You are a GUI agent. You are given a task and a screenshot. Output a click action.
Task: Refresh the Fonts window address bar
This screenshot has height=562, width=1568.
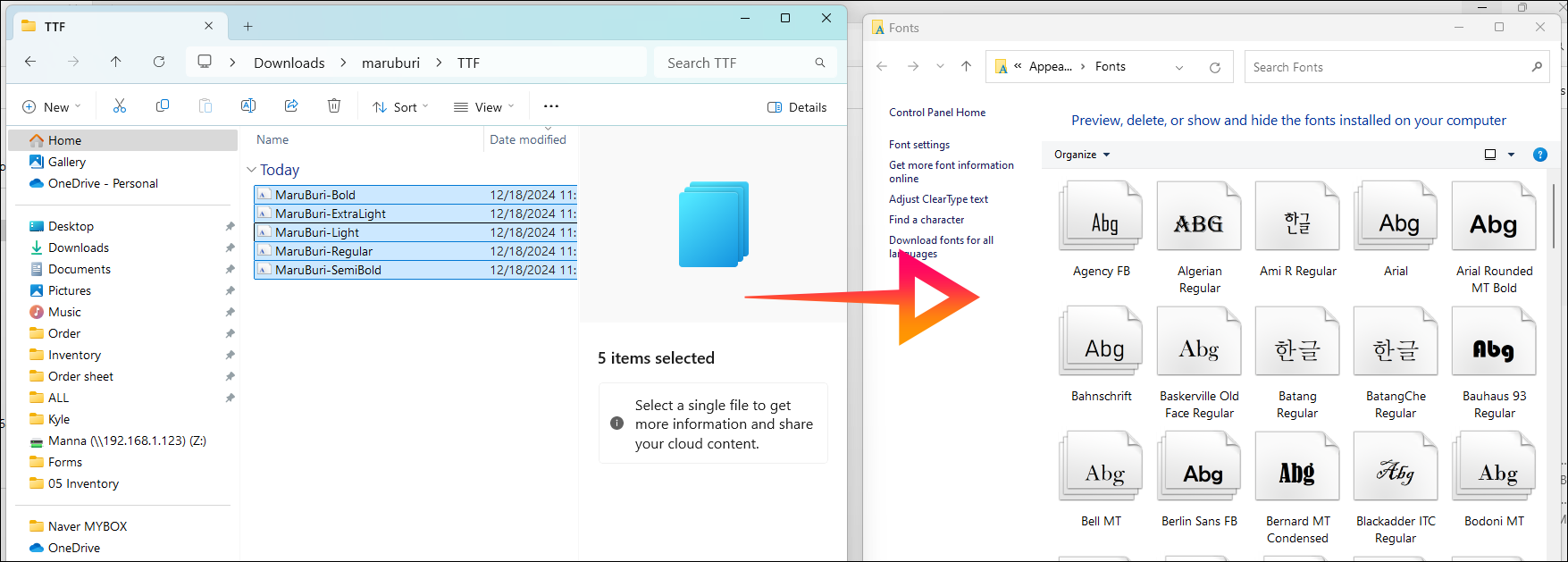(1215, 67)
